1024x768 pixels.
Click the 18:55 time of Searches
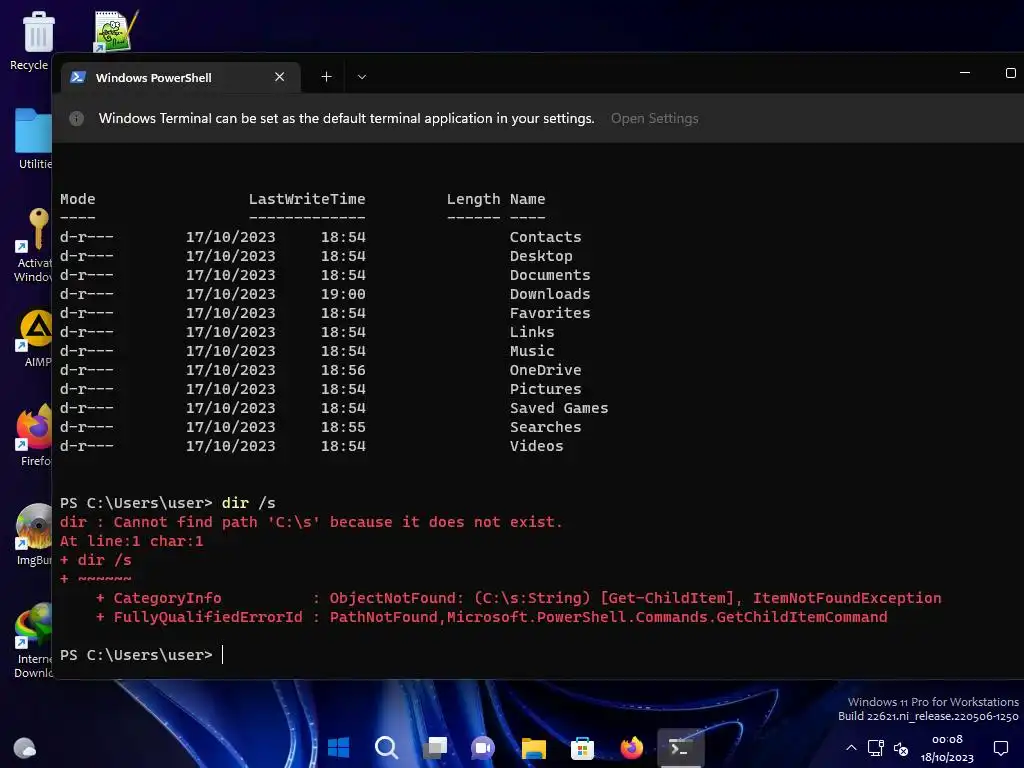click(x=343, y=426)
